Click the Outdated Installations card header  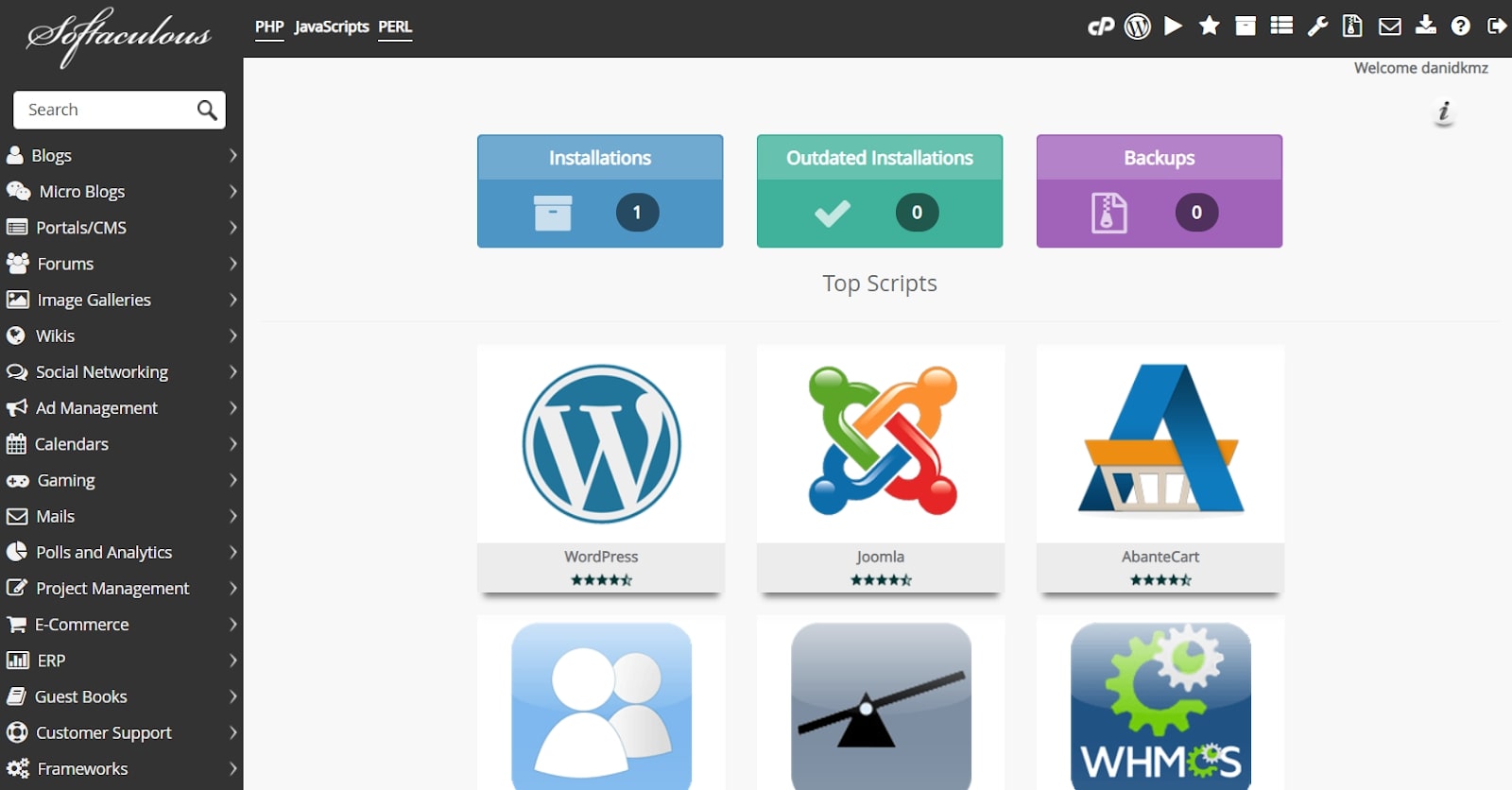(x=880, y=158)
